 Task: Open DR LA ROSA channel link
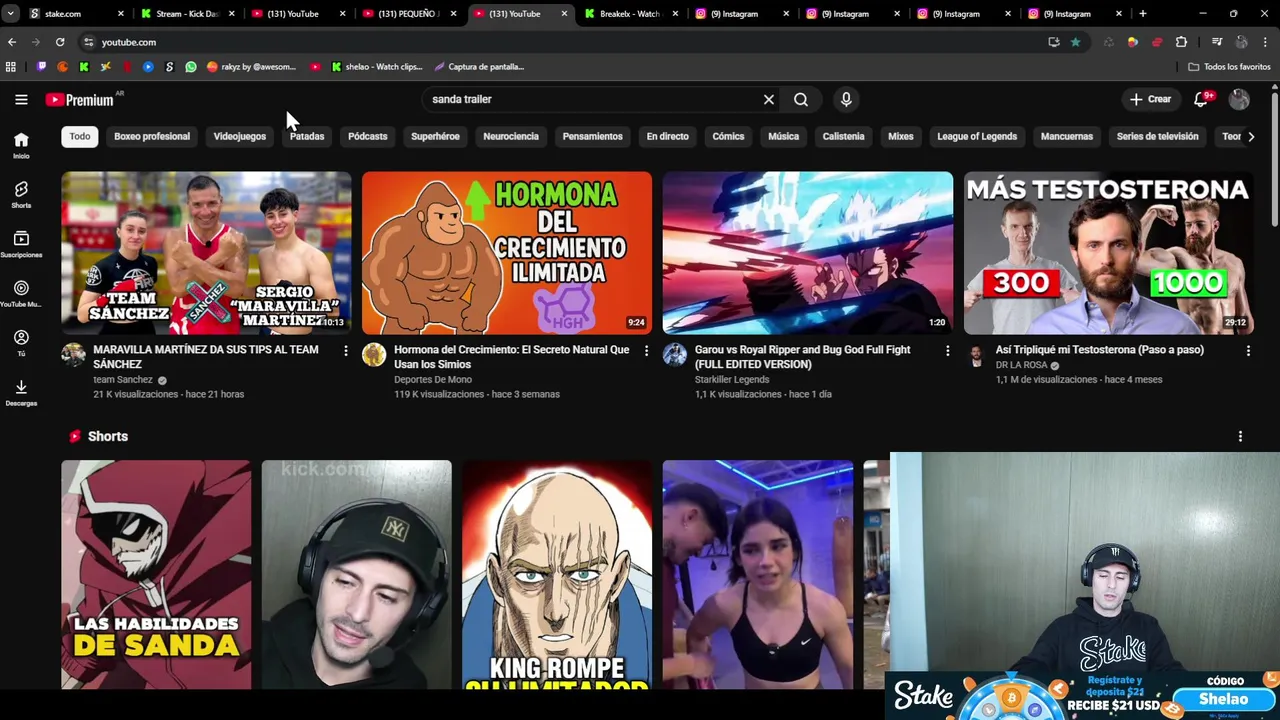[x=1021, y=365]
